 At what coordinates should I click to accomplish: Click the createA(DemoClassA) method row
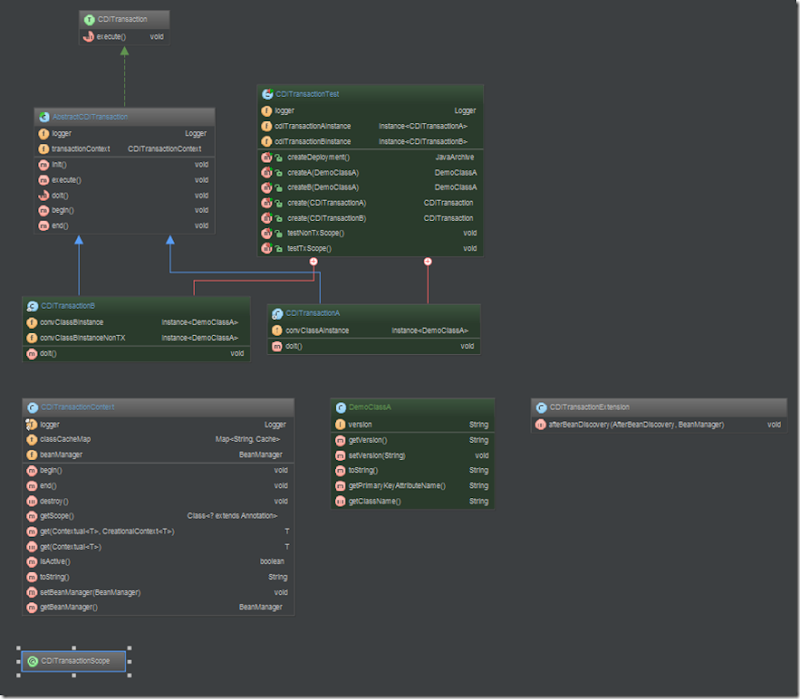coord(370,172)
